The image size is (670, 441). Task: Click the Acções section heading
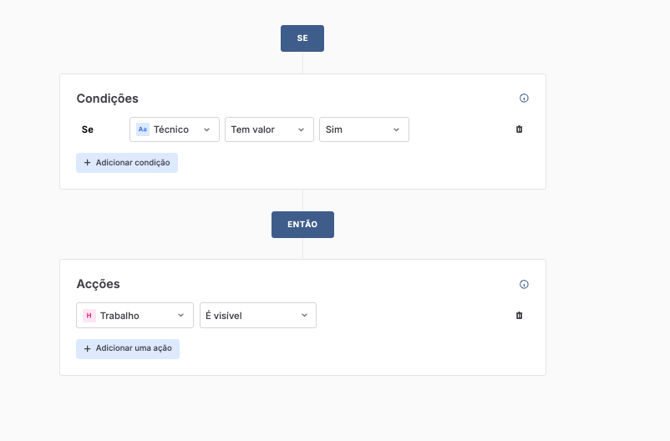98,284
